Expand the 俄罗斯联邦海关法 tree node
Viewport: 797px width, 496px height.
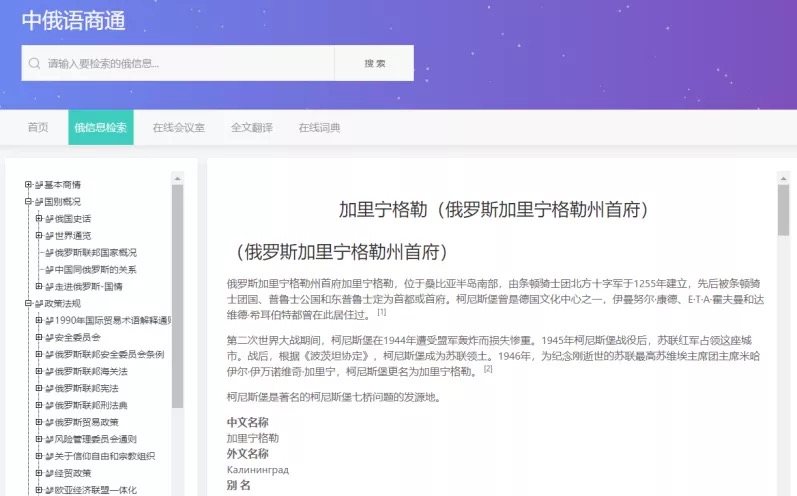coord(38,372)
